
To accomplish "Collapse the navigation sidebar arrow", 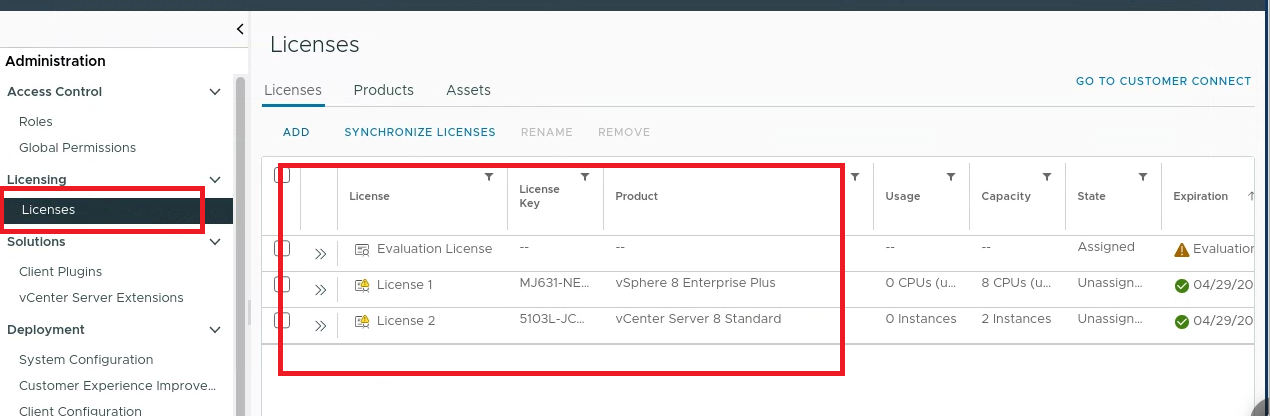I will tap(240, 29).
